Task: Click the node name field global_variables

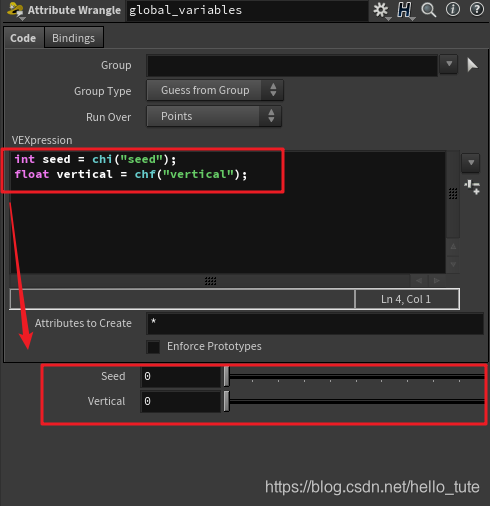Action: click(x=247, y=11)
